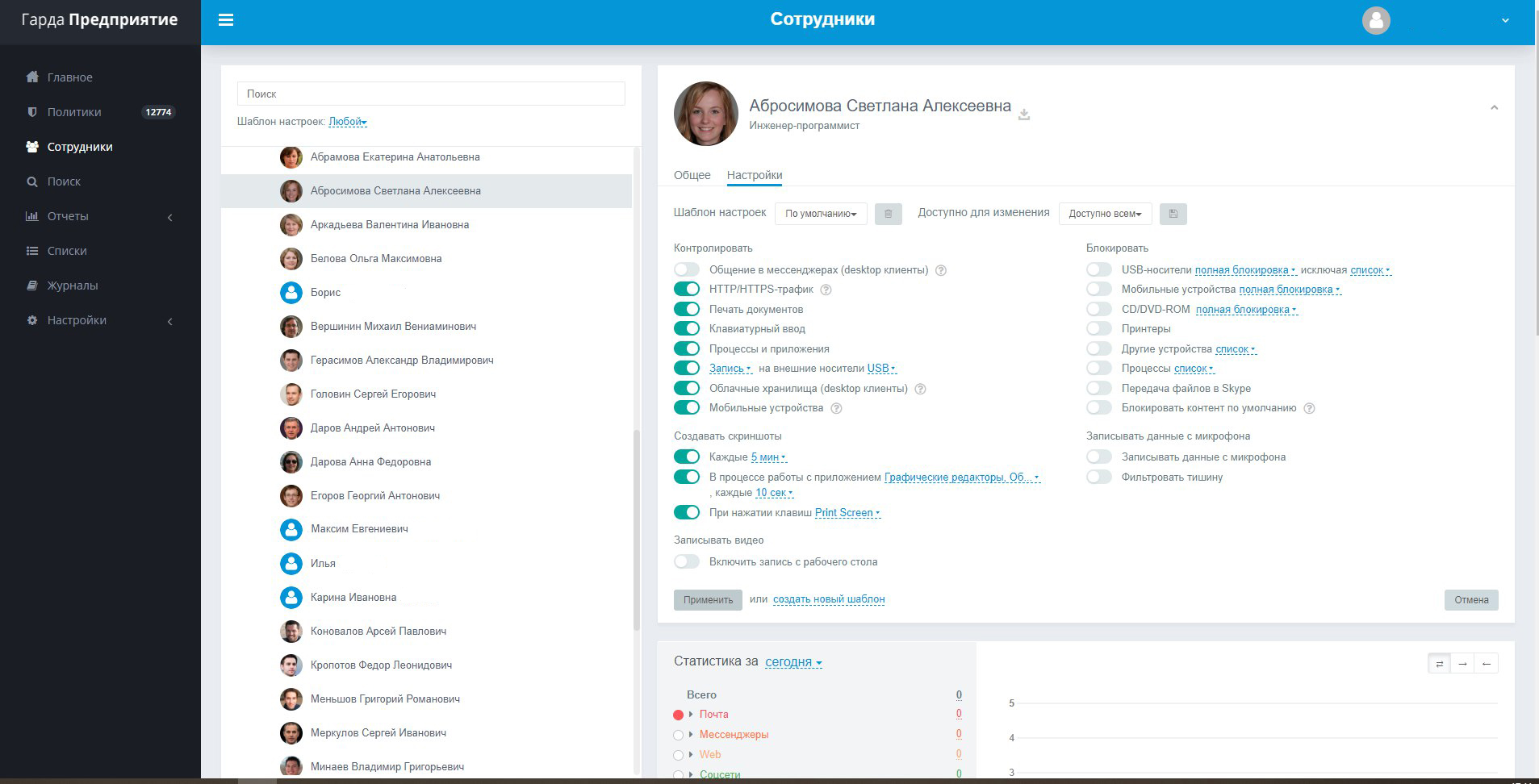Toggle Процессы и приложения control
This screenshot has height=784, width=1539.
pos(687,348)
